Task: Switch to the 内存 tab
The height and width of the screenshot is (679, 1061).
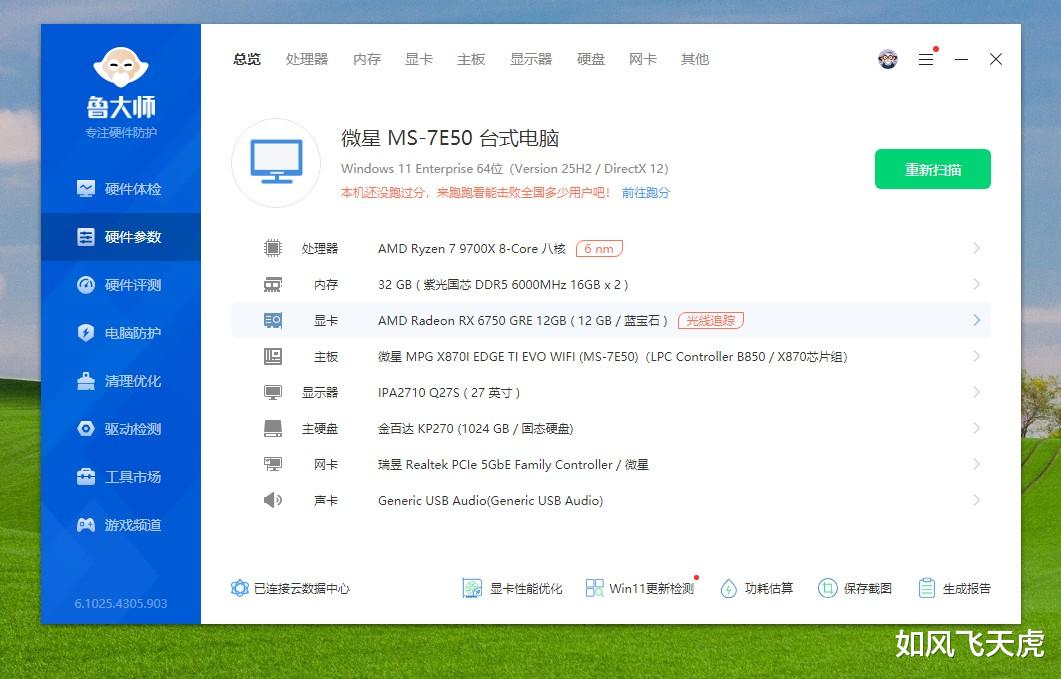Action: point(367,60)
